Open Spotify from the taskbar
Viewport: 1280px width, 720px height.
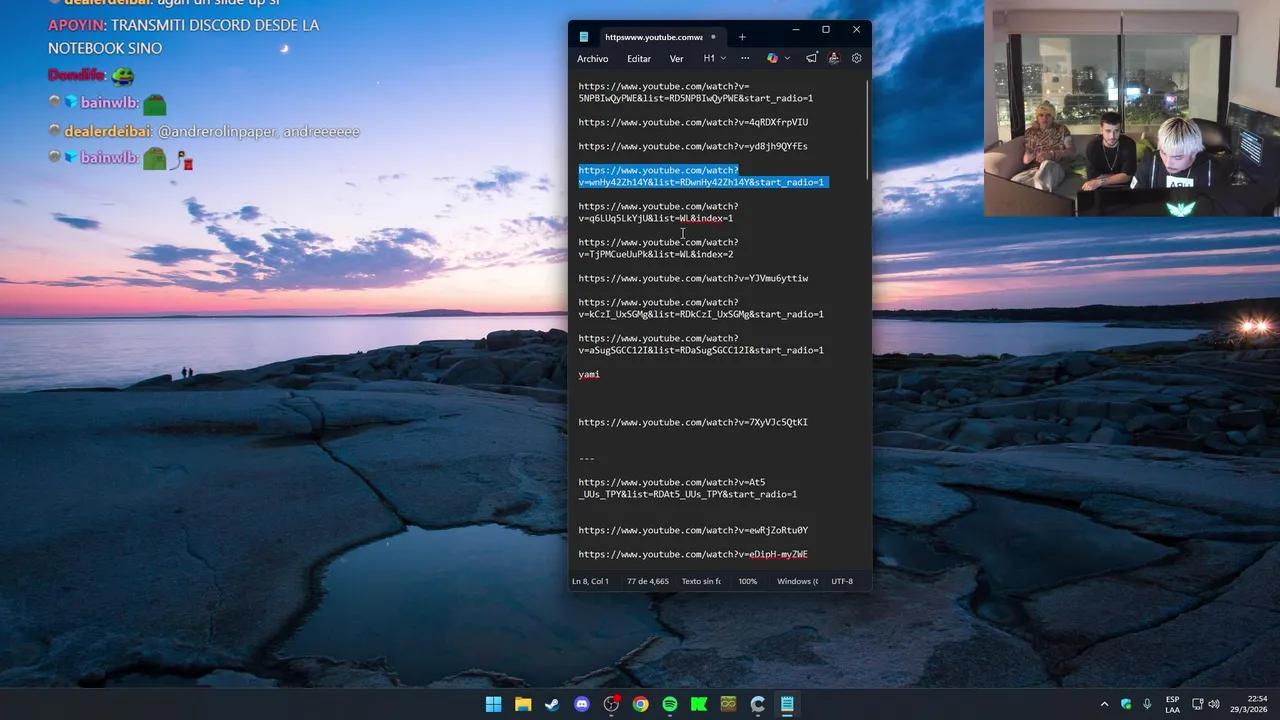[670, 704]
